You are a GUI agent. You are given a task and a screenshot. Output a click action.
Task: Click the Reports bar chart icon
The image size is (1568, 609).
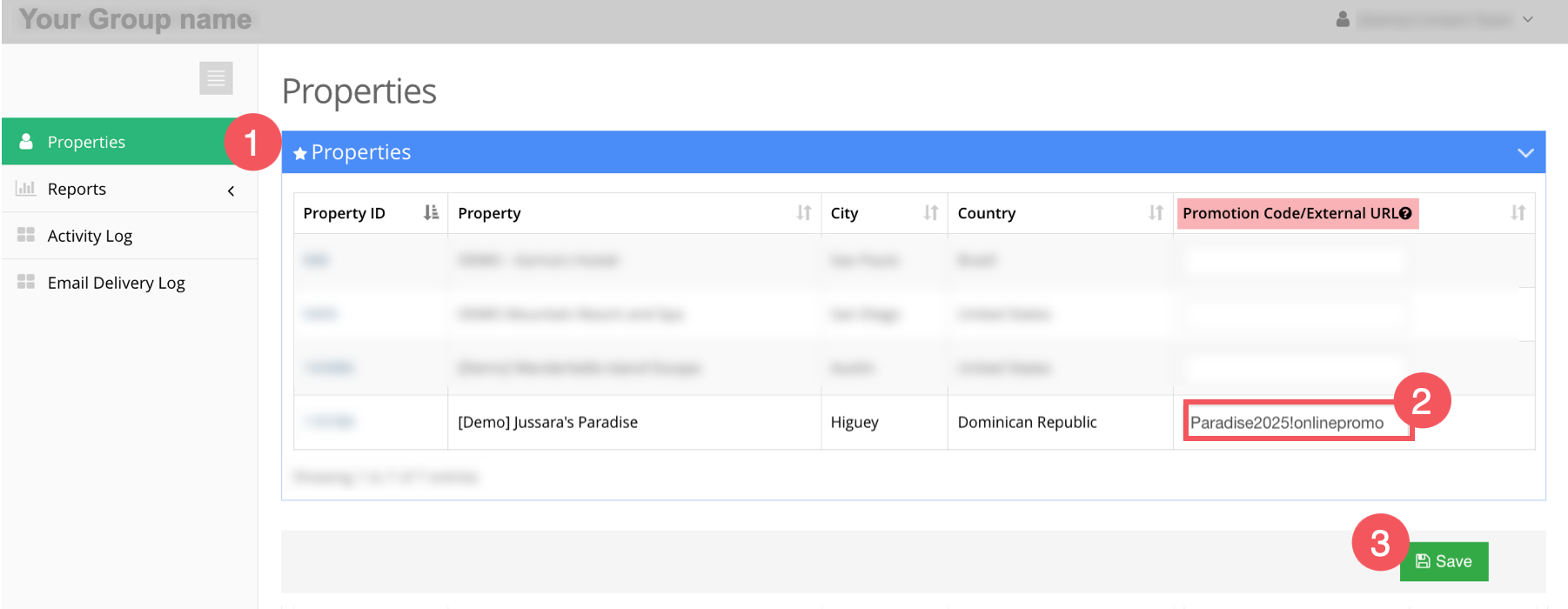tap(26, 189)
